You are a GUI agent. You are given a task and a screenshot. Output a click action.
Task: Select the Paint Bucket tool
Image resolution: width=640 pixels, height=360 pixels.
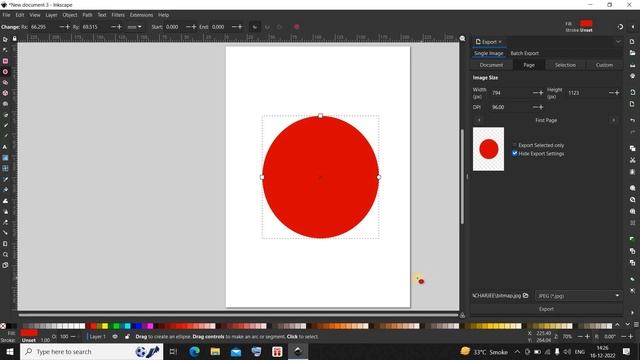click(5, 190)
